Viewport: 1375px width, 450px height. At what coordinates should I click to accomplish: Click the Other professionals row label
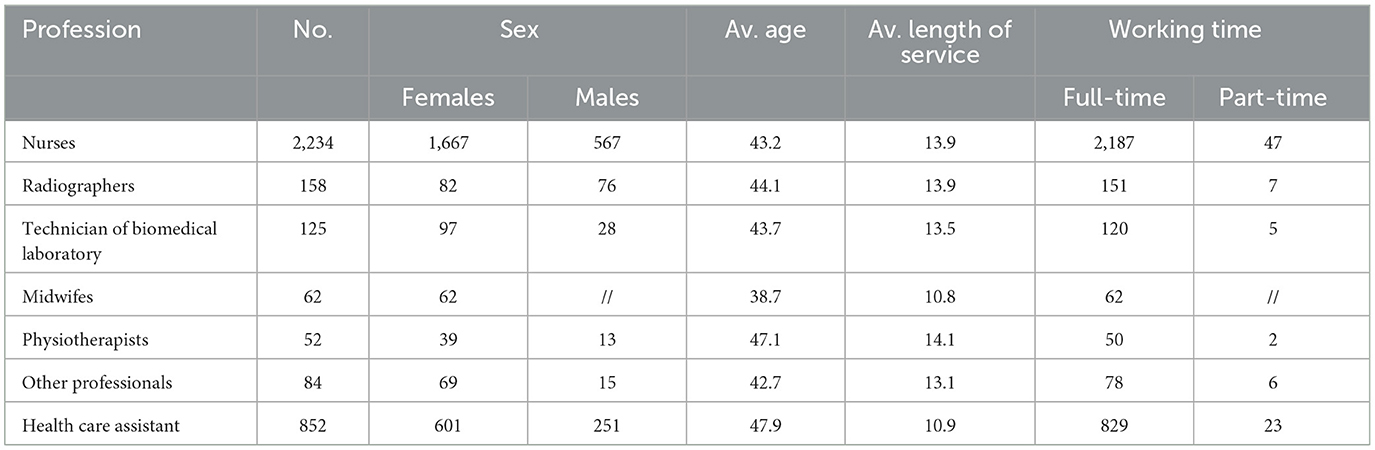coord(98,382)
